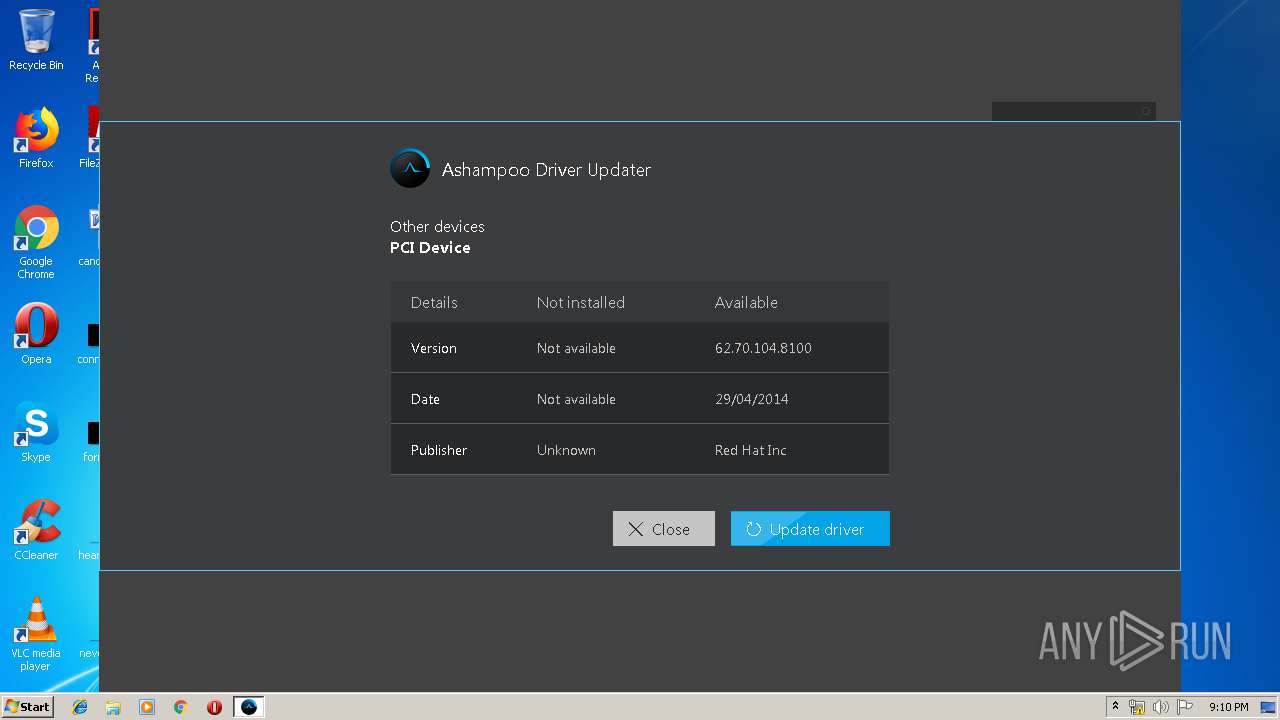Click the Version row label
The image size is (1280, 720).
point(433,348)
